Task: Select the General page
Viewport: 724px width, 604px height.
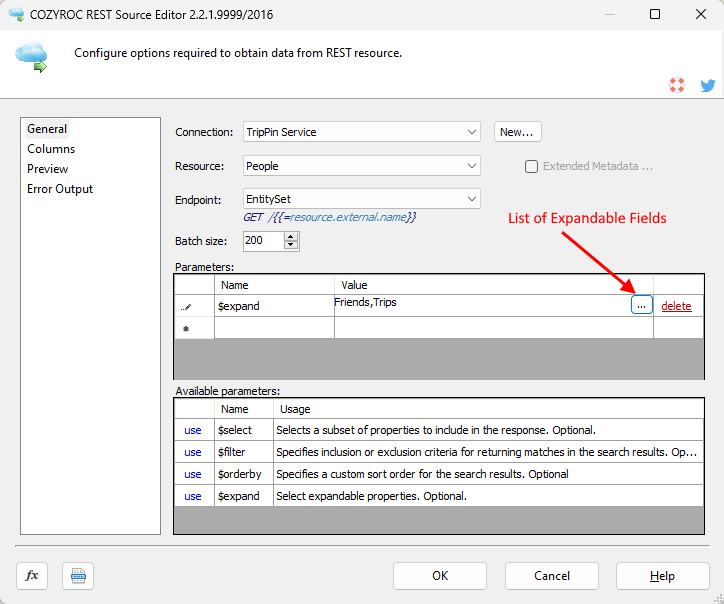Action: 47,129
